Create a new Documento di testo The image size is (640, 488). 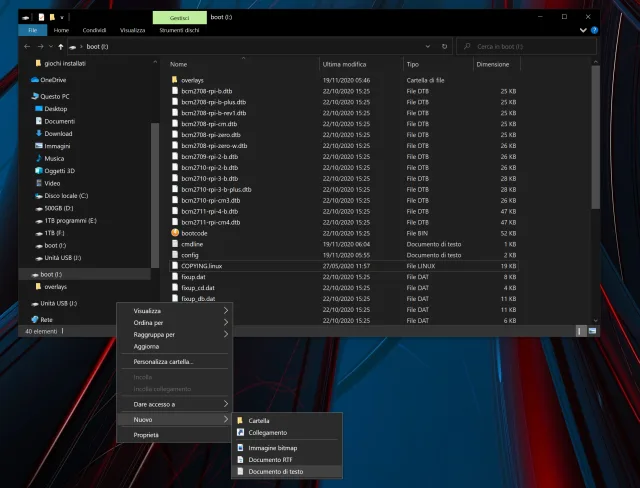287,471
